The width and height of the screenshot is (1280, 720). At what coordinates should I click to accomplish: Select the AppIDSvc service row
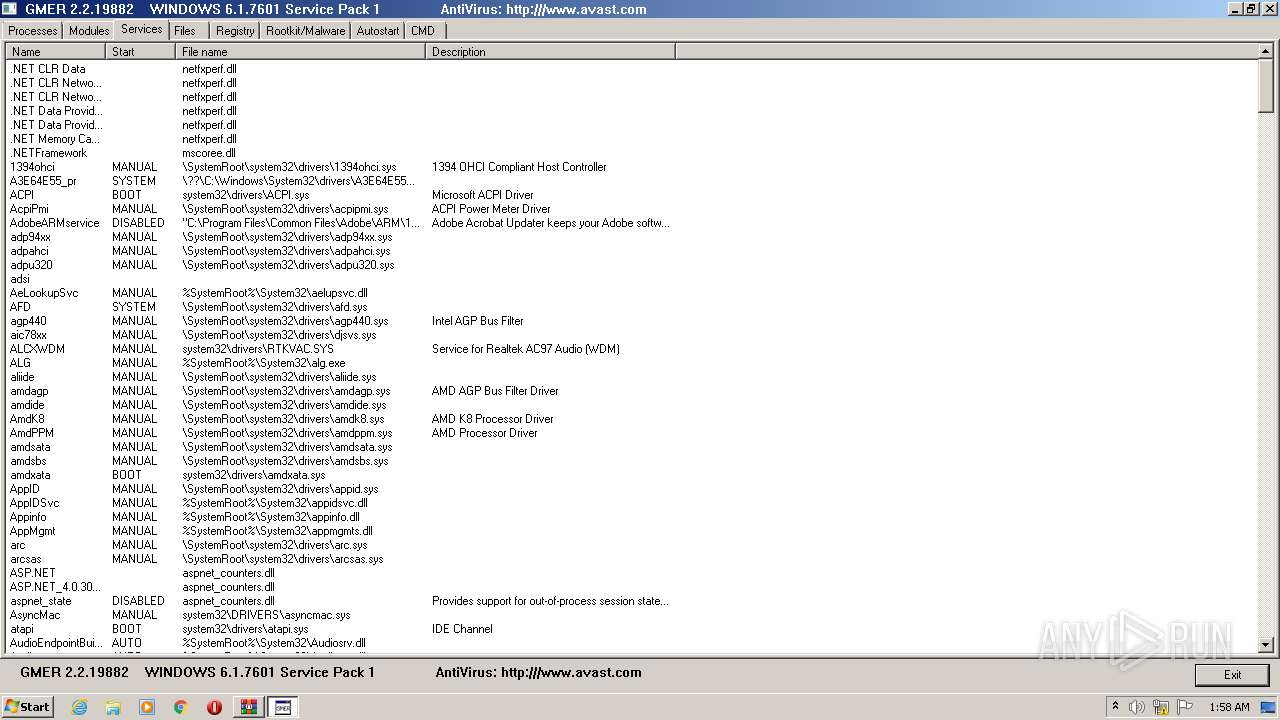340,503
